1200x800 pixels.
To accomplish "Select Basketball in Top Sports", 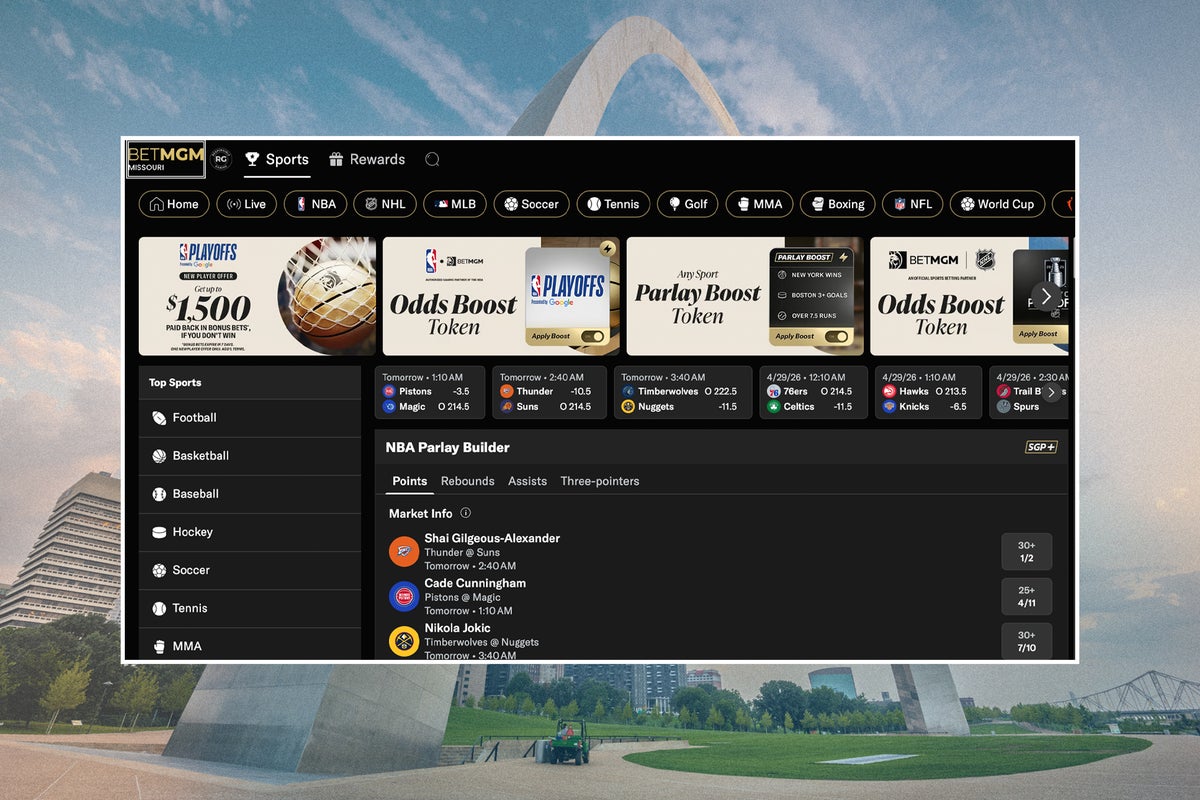I will pos(250,456).
